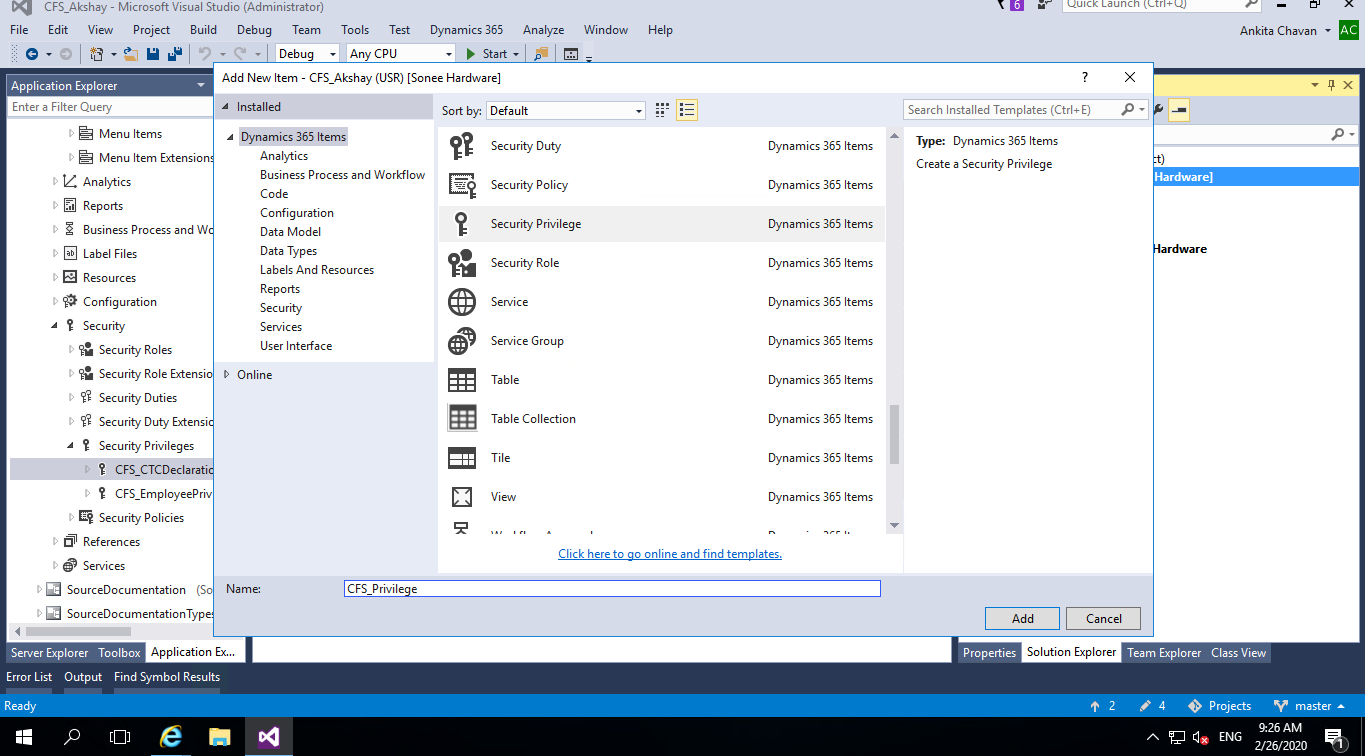The height and width of the screenshot is (756, 1365).
Task: Select the Security Policy template icon
Action: click(x=462, y=185)
